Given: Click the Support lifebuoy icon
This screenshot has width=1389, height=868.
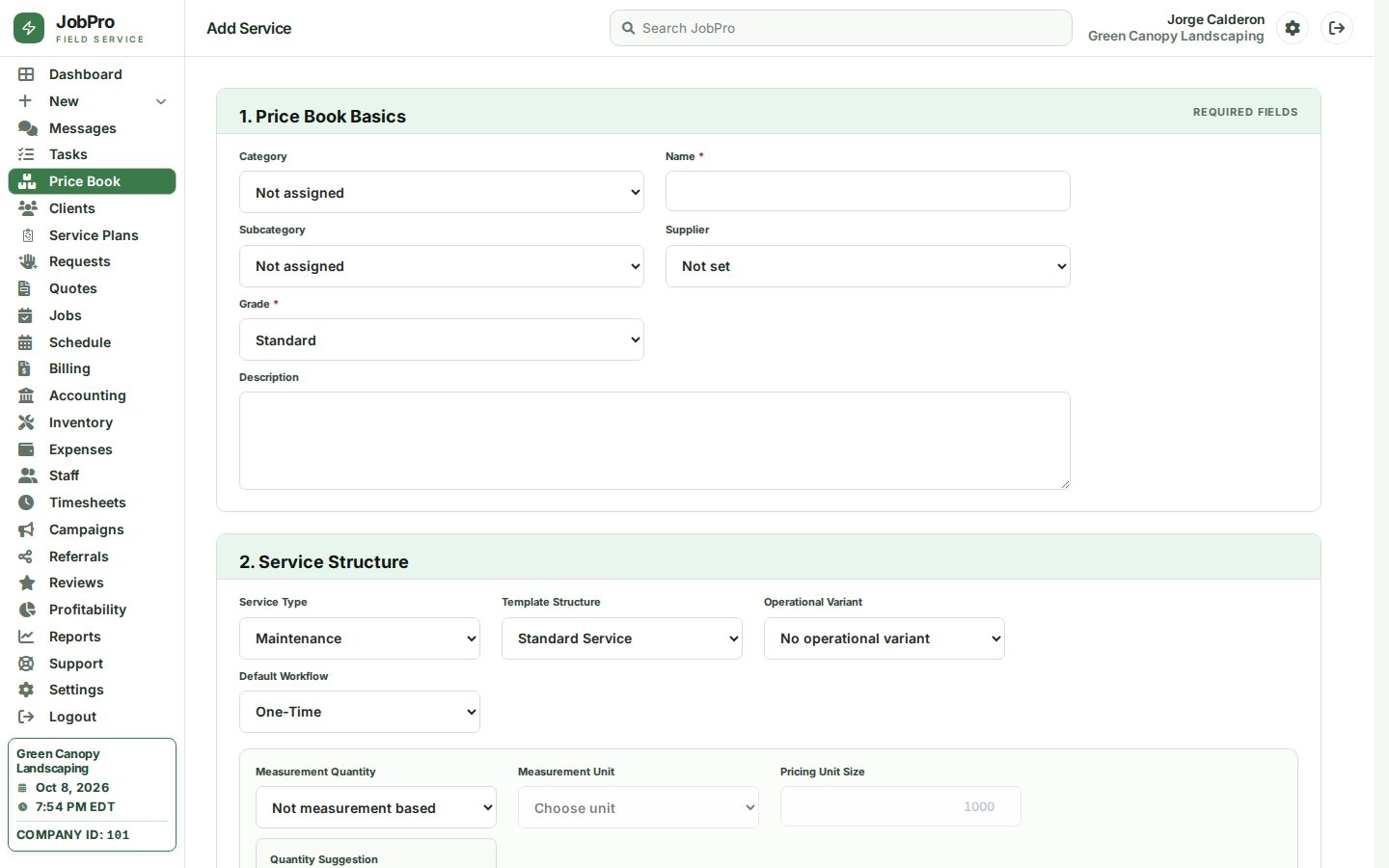Looking at the screenshot, I should click(x=26, y=664).
